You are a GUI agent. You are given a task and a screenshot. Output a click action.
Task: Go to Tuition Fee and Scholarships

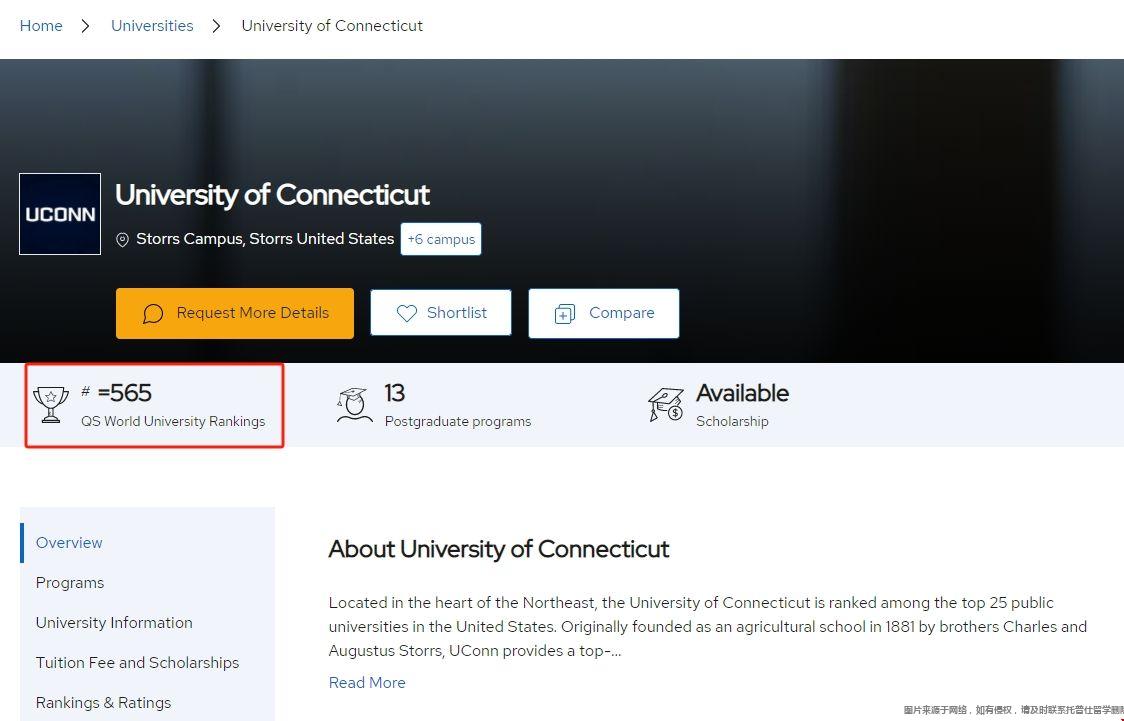[138, 663]
